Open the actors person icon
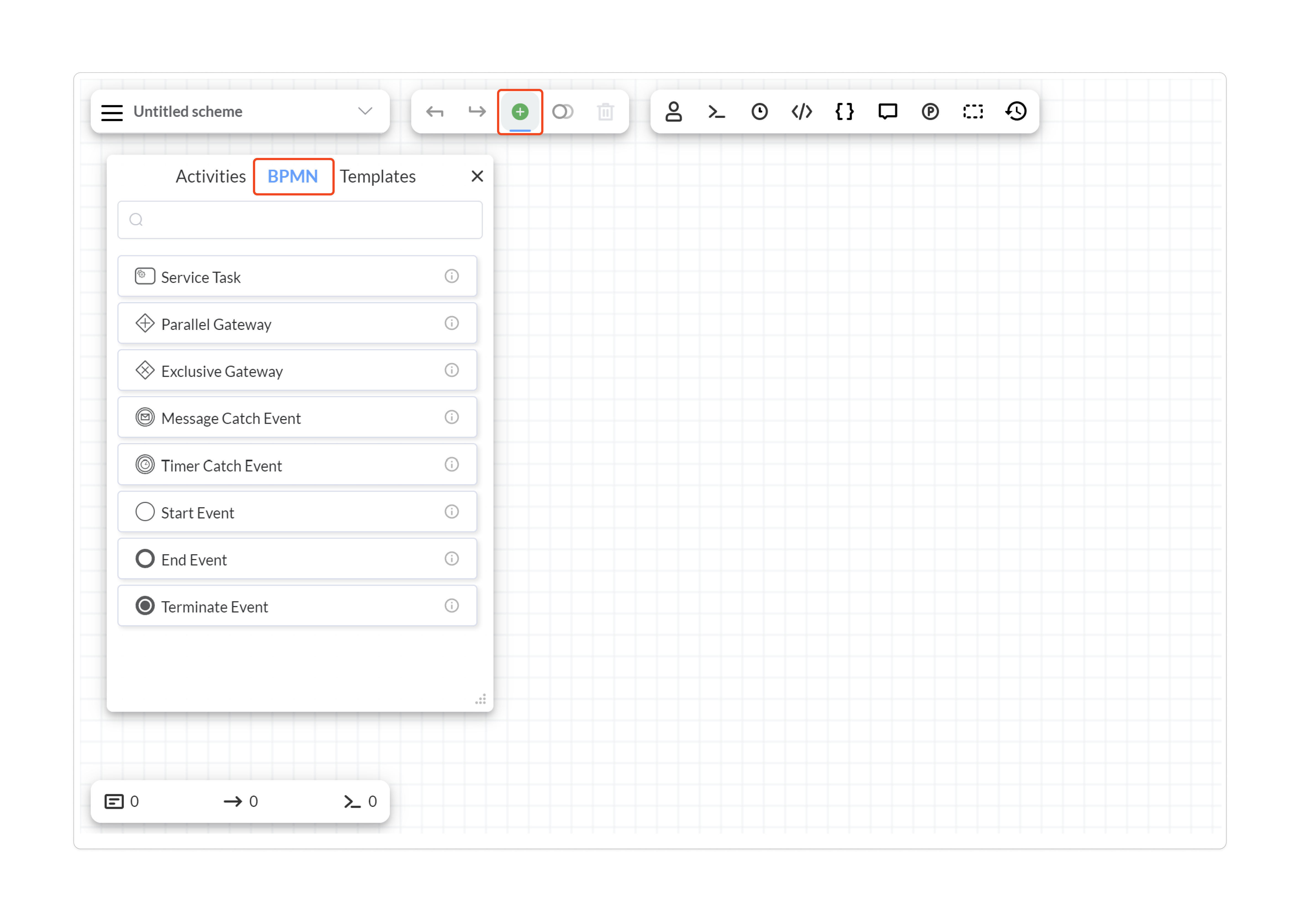The width and height of the screenshot is (1300, 924). click(x=674, y=112)
